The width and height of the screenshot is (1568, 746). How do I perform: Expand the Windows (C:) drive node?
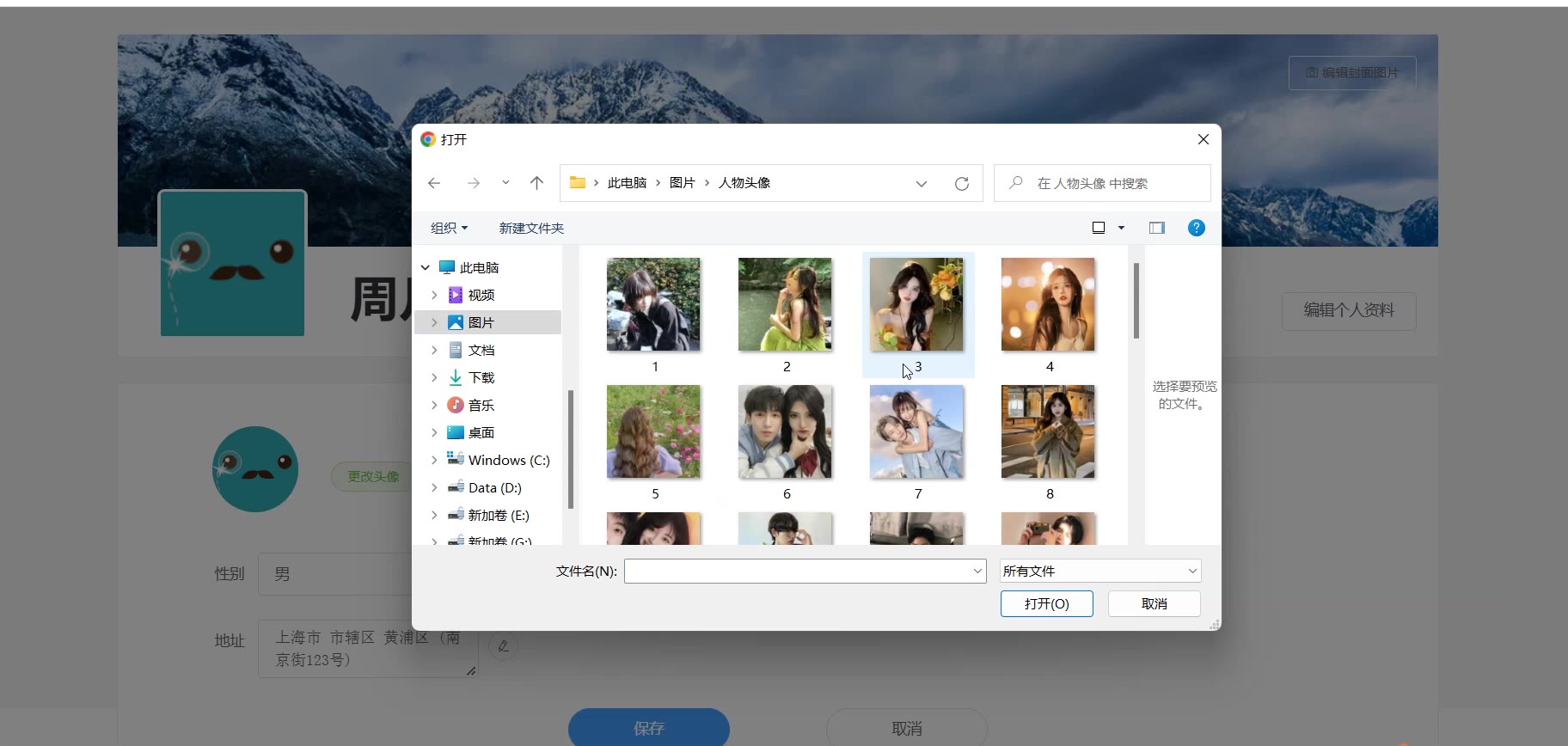point(434,461)
